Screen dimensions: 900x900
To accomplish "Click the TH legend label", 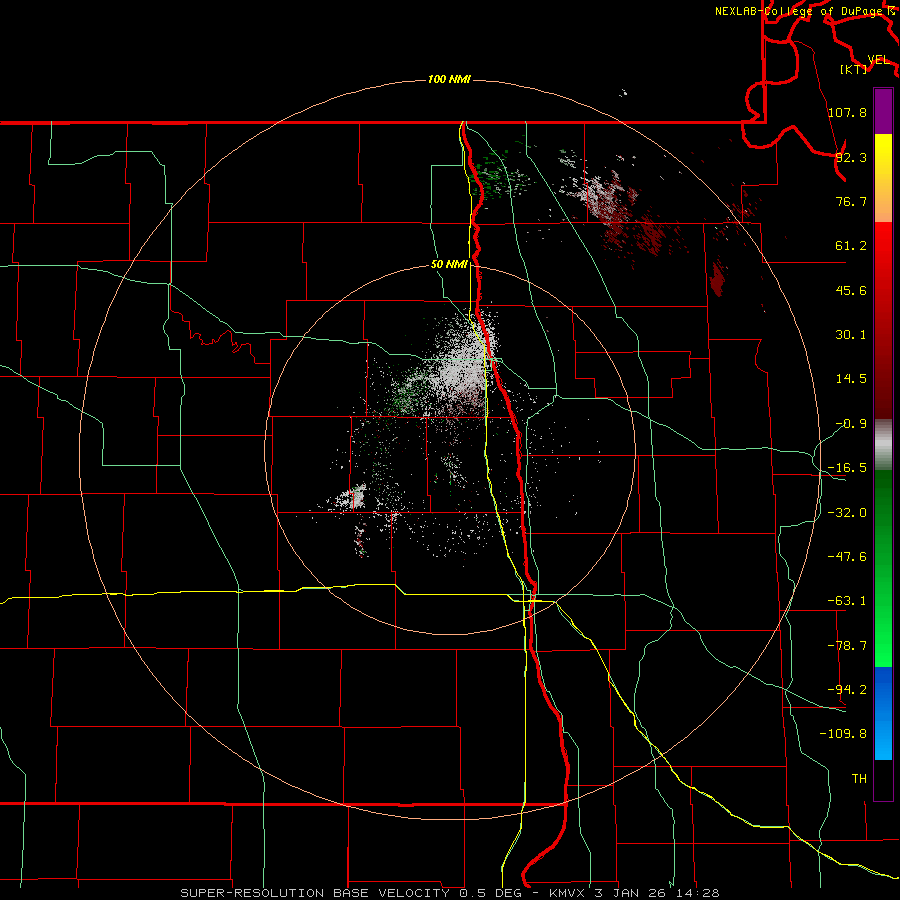I will pos(859,779).
